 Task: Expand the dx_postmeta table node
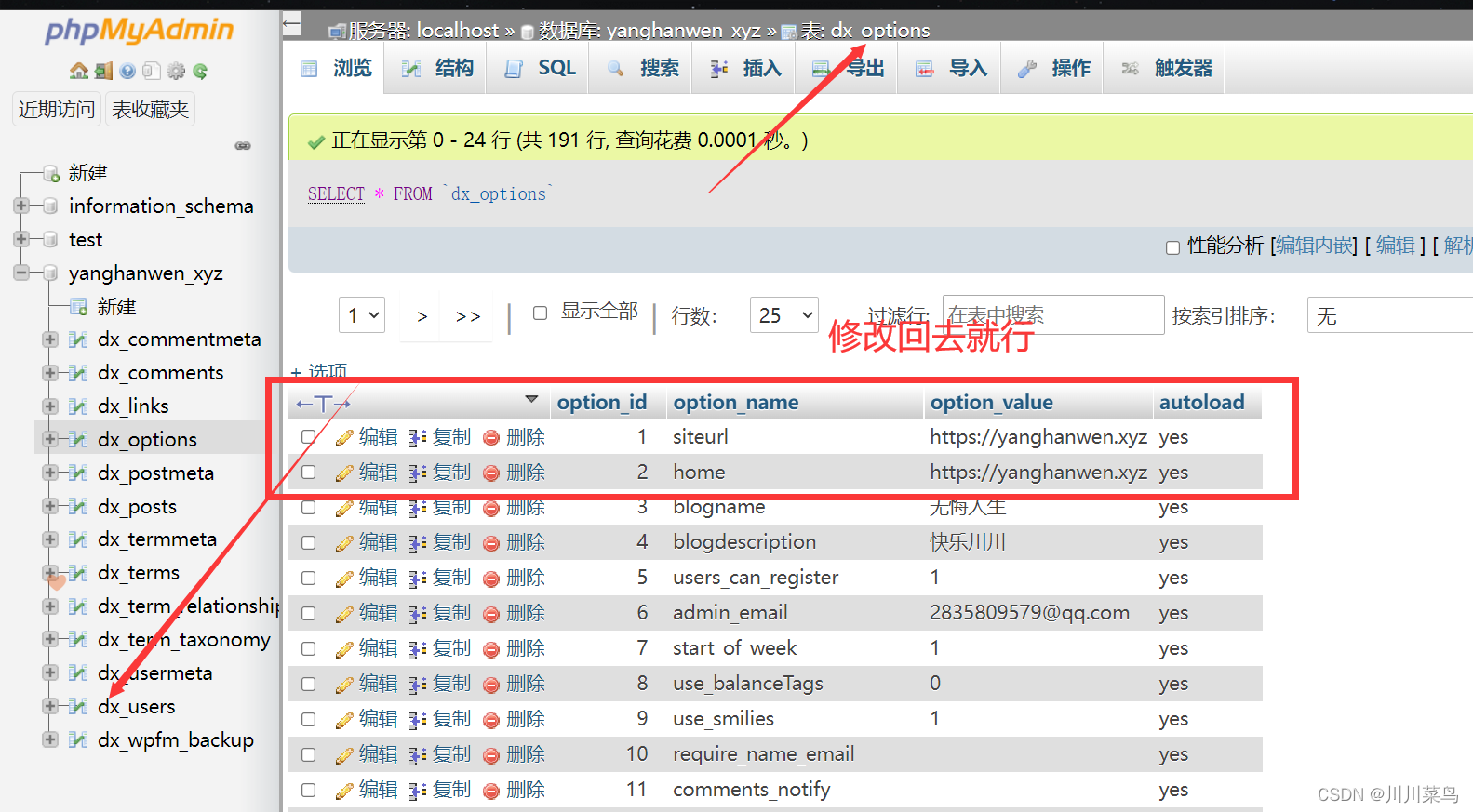[50, 473]
